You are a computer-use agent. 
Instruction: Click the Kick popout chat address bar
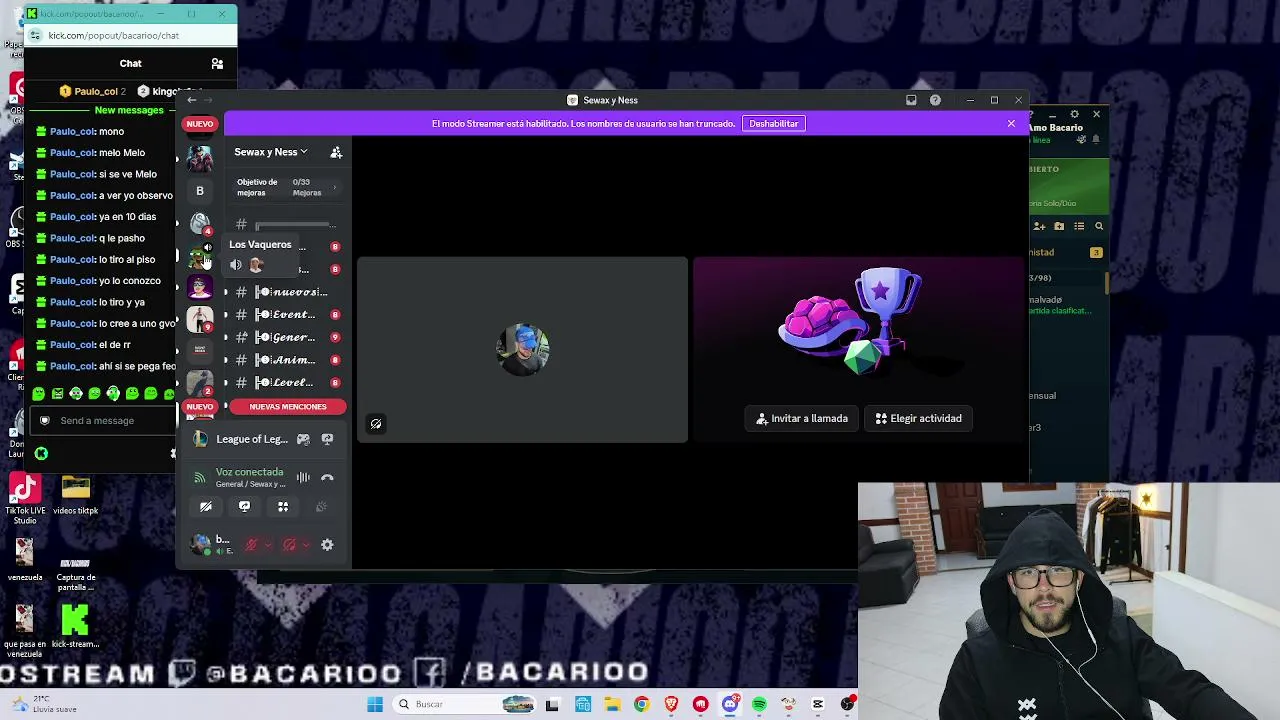pyautogui.click(x=130, y=36)
